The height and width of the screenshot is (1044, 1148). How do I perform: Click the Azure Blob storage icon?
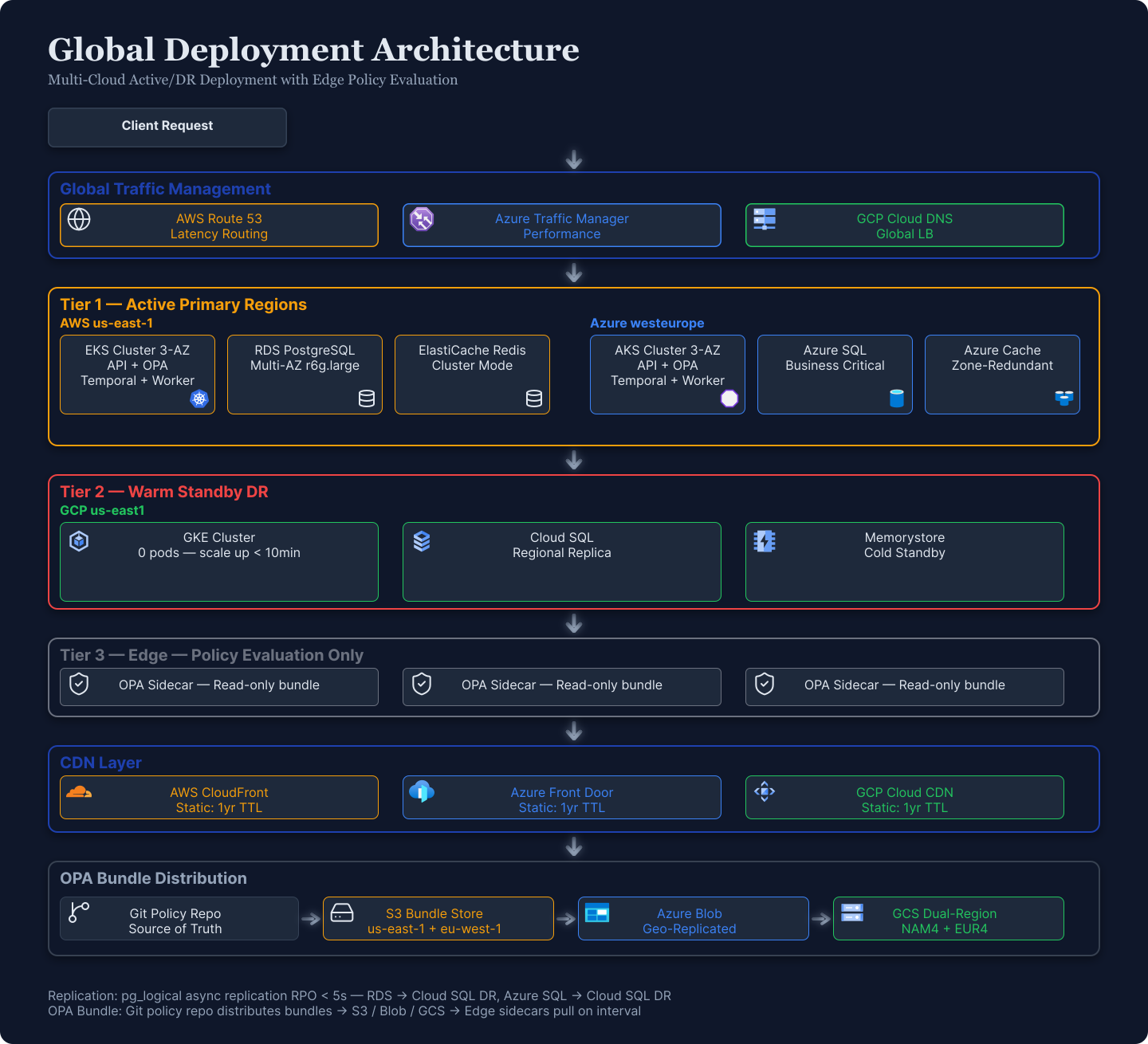tap(597, 913)
